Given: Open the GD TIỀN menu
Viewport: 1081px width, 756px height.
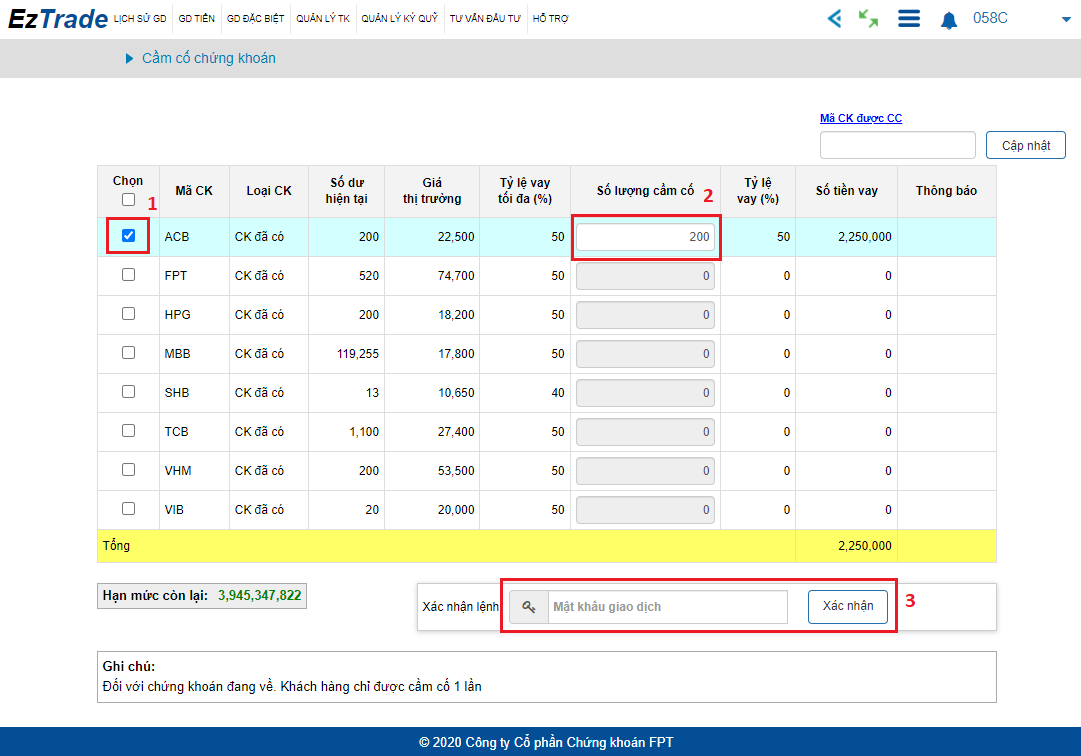Looking at the screenshot, I should 196,19.
